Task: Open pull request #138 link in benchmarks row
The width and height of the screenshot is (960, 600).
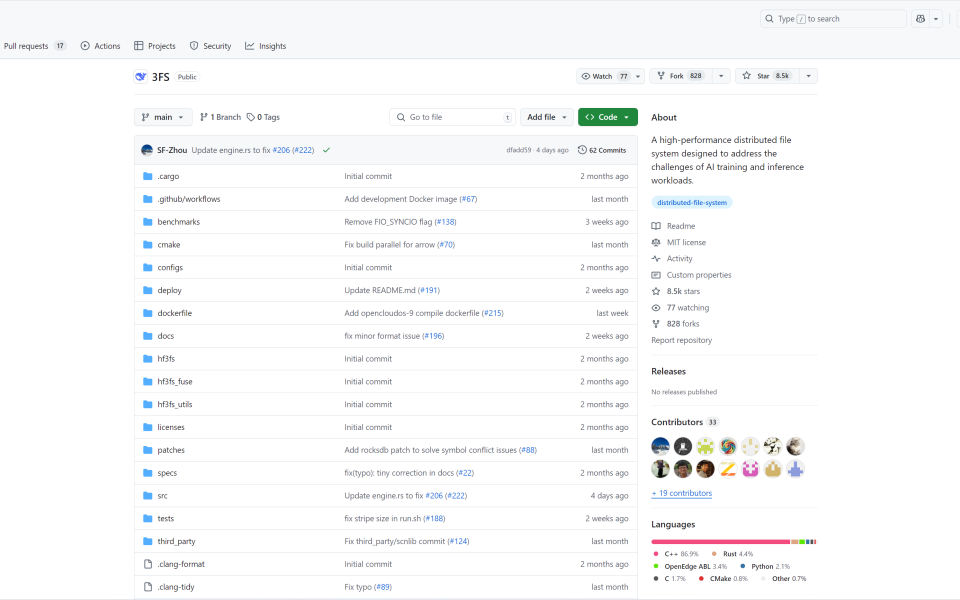Action: (x=445, y=222)
